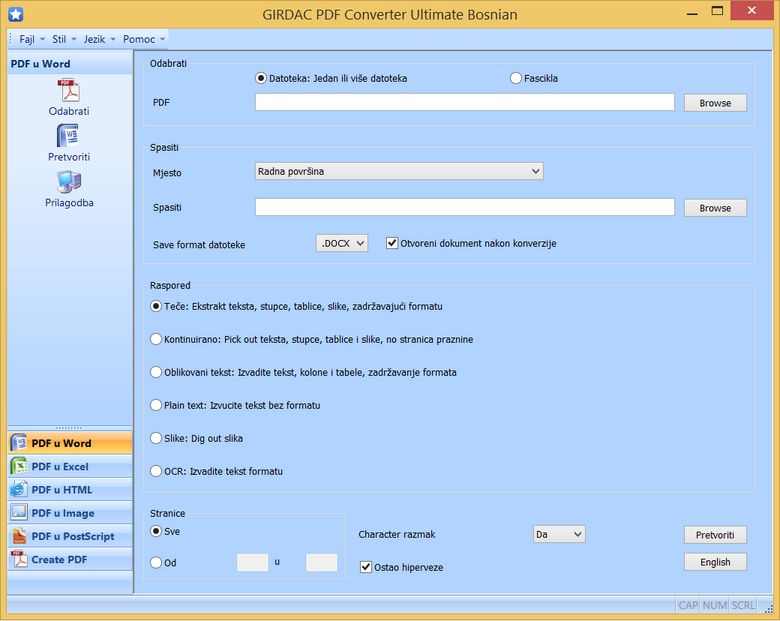Image resolution: width=780 pixels, height=621 pixels.
Task: Click the English language button
Action: (715, 562)
